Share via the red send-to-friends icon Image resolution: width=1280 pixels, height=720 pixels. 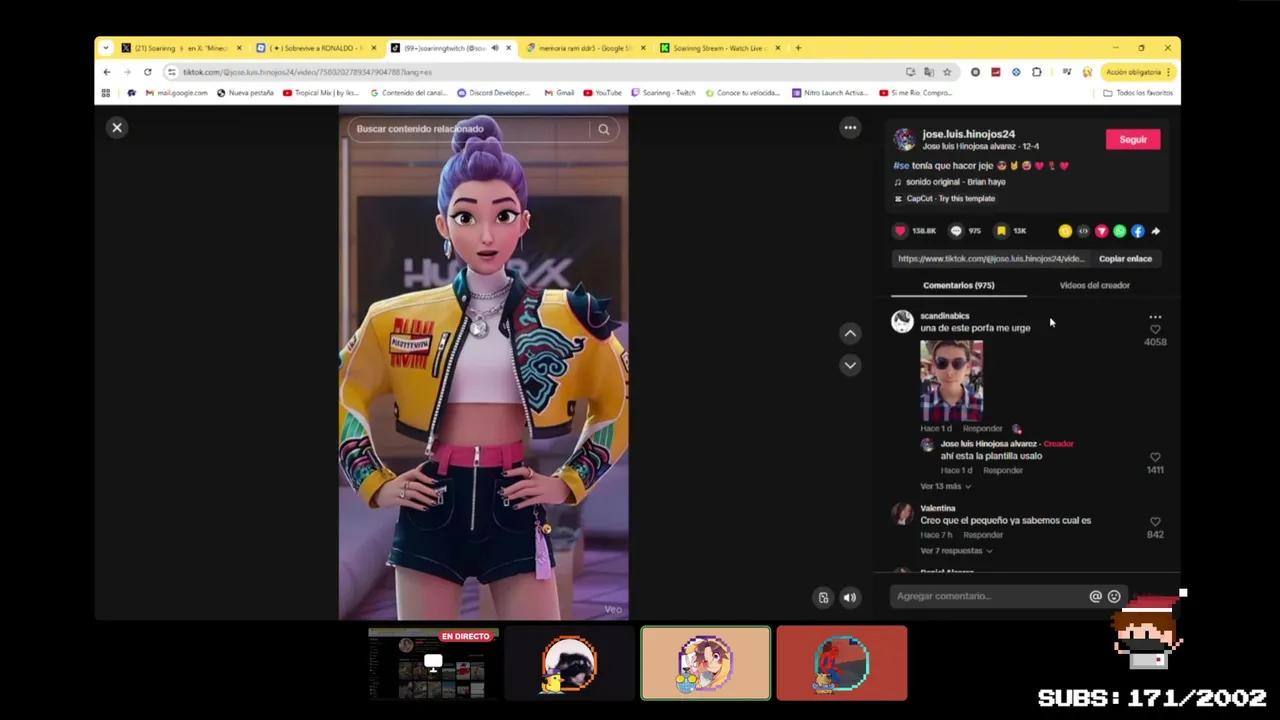[1101, 231]
